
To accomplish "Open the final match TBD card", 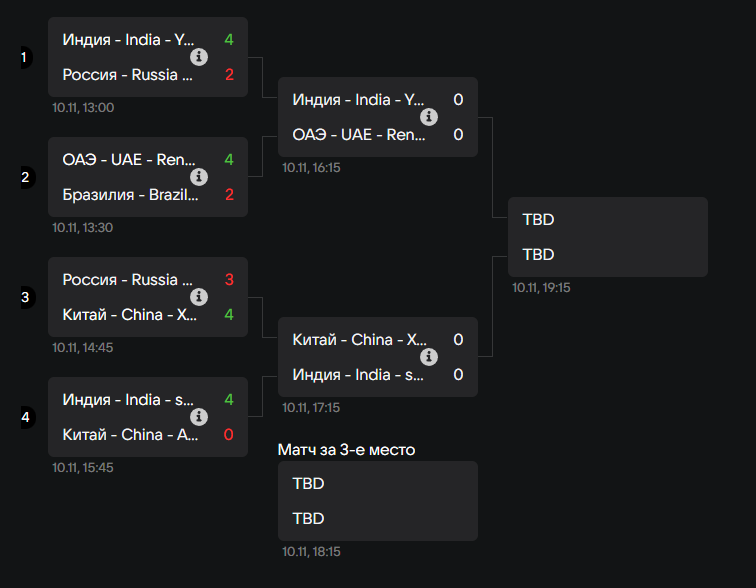I will [608, 237].
